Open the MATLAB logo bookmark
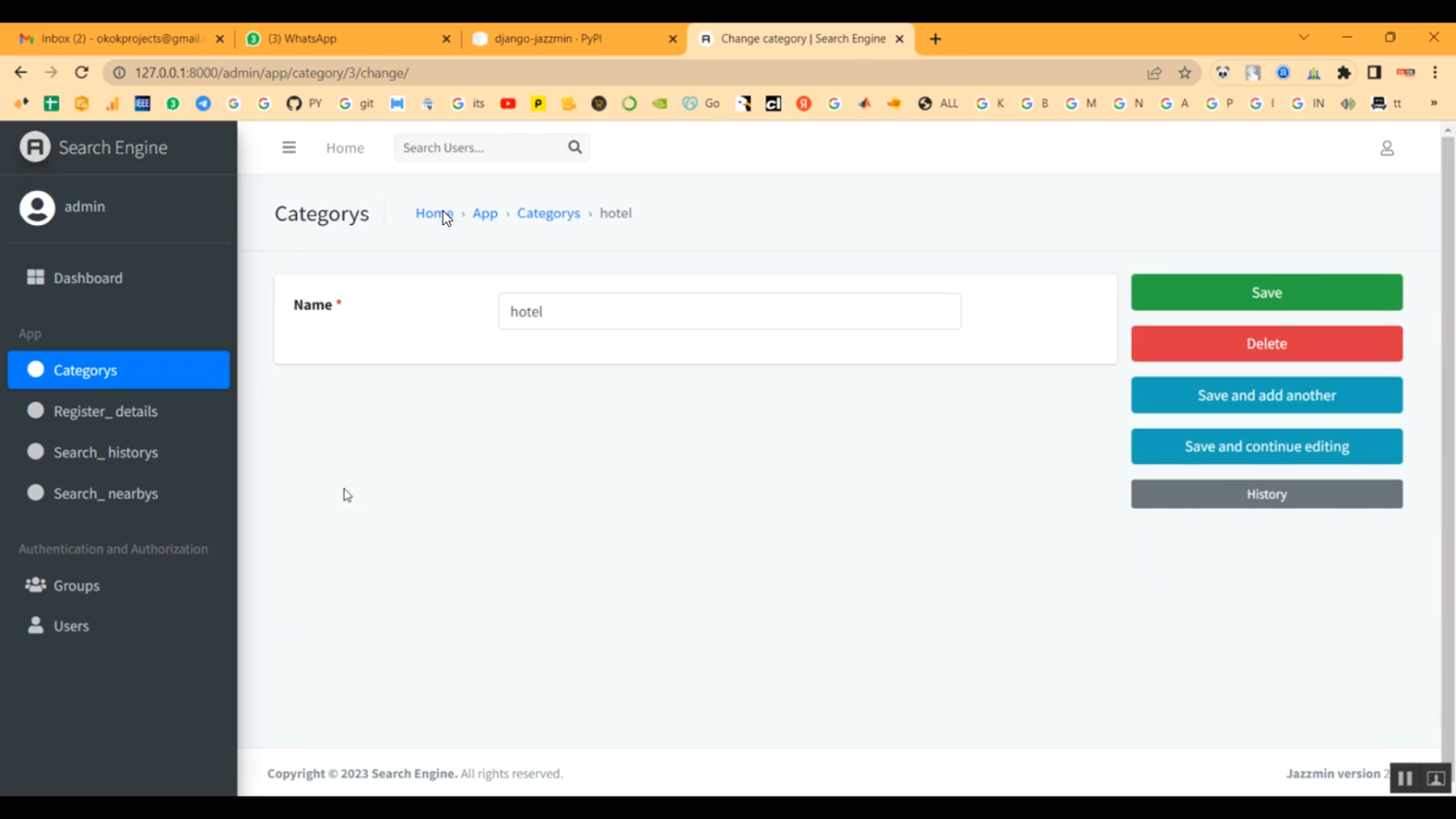 864,103
